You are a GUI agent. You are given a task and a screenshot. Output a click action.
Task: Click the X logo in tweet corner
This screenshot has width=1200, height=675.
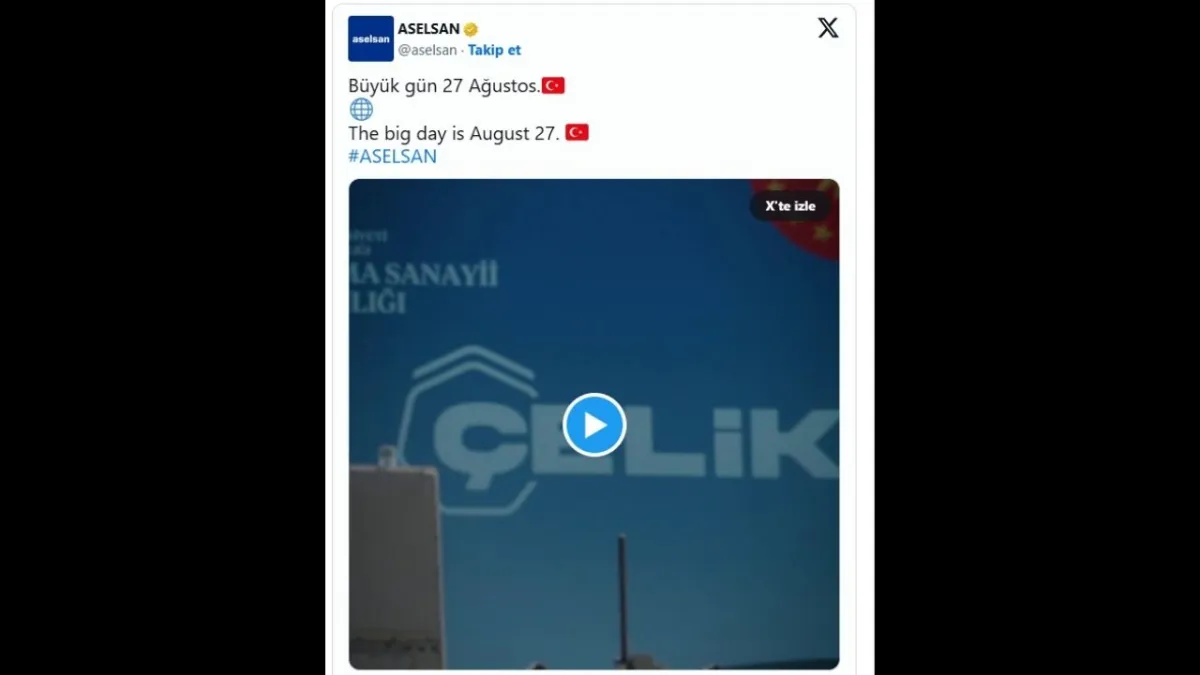tap(828, 28)
